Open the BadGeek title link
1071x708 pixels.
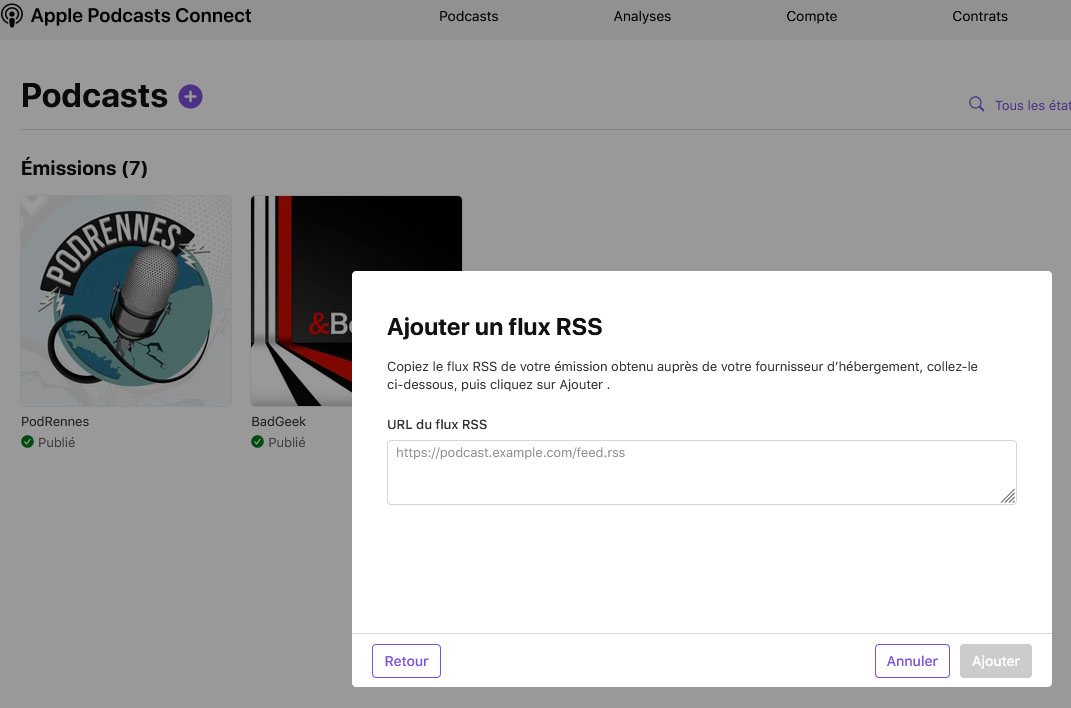pos(278,422)
